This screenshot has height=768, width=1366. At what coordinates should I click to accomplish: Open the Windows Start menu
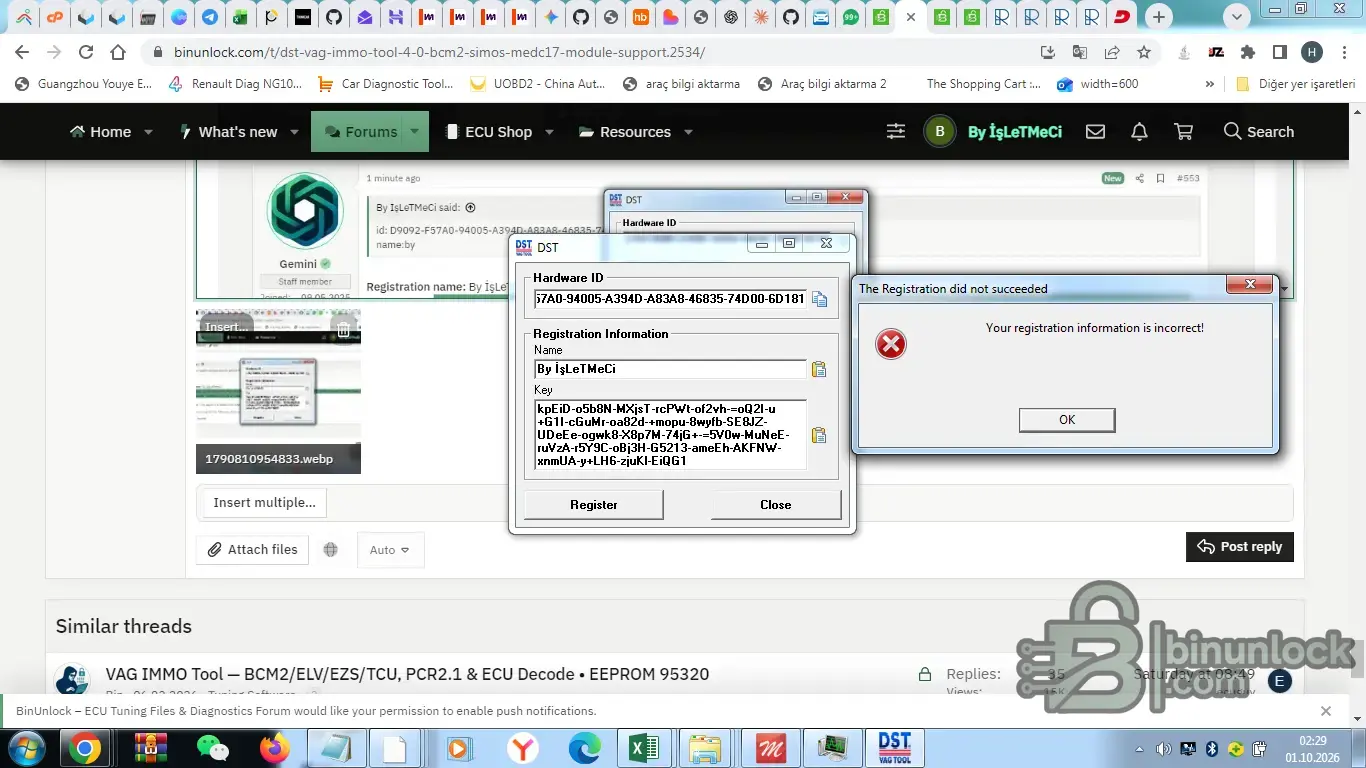25,748
